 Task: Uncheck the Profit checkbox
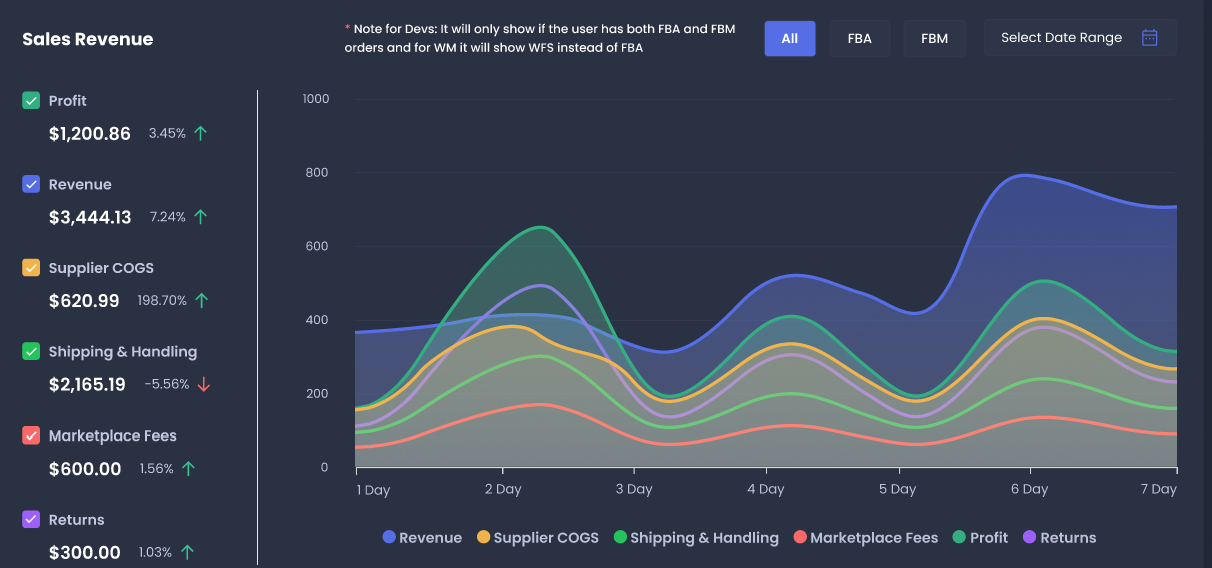coord(31,100)
